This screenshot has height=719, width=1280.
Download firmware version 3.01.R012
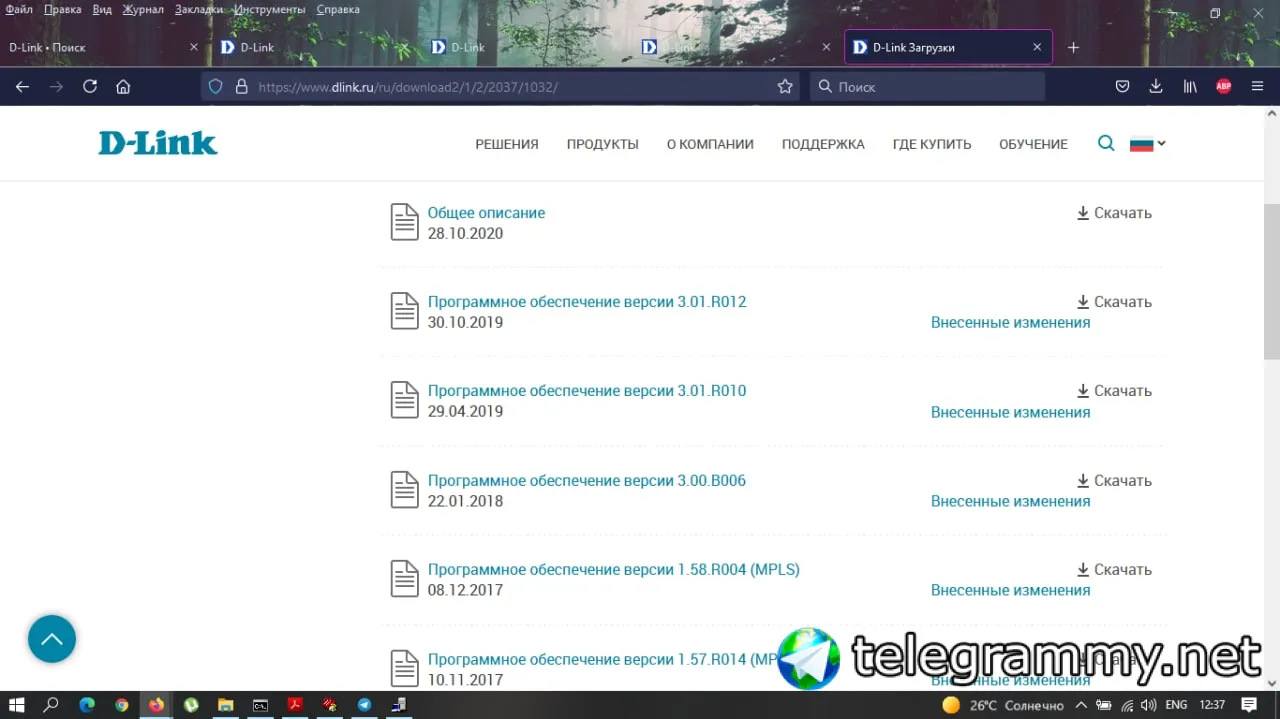coord(1114,302)
